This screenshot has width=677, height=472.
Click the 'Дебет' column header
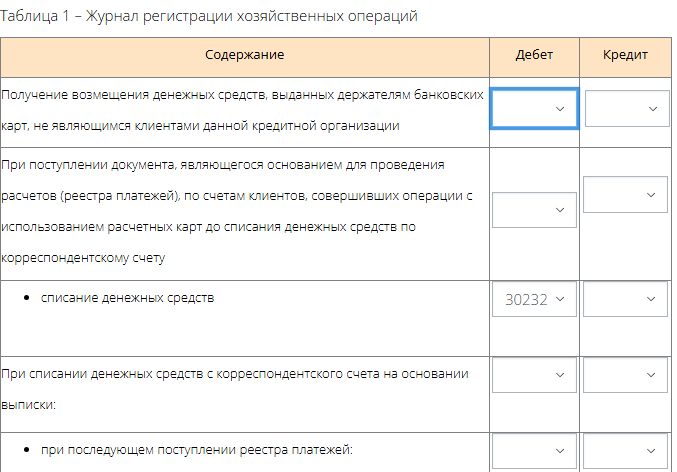(534, 55)
